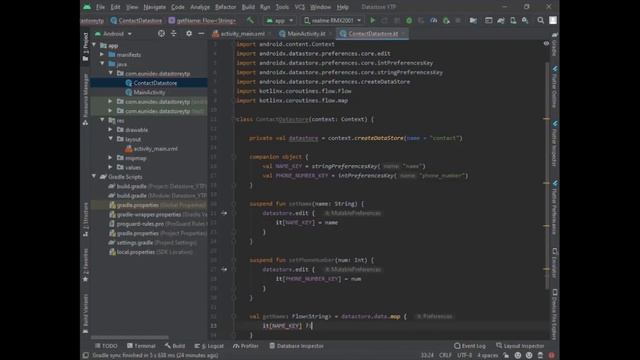Image resolution: width=640 pixels, height=360 pixels.
Task: Open the AVD Manager device icon
Action: point(513,20)
